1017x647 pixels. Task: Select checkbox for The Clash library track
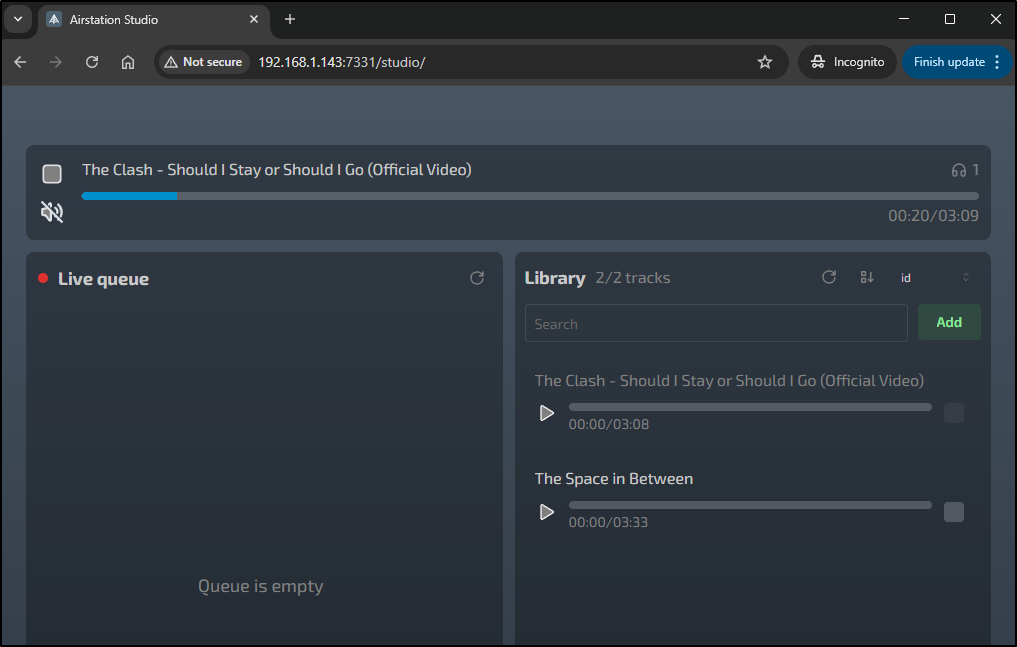[953, 413]
